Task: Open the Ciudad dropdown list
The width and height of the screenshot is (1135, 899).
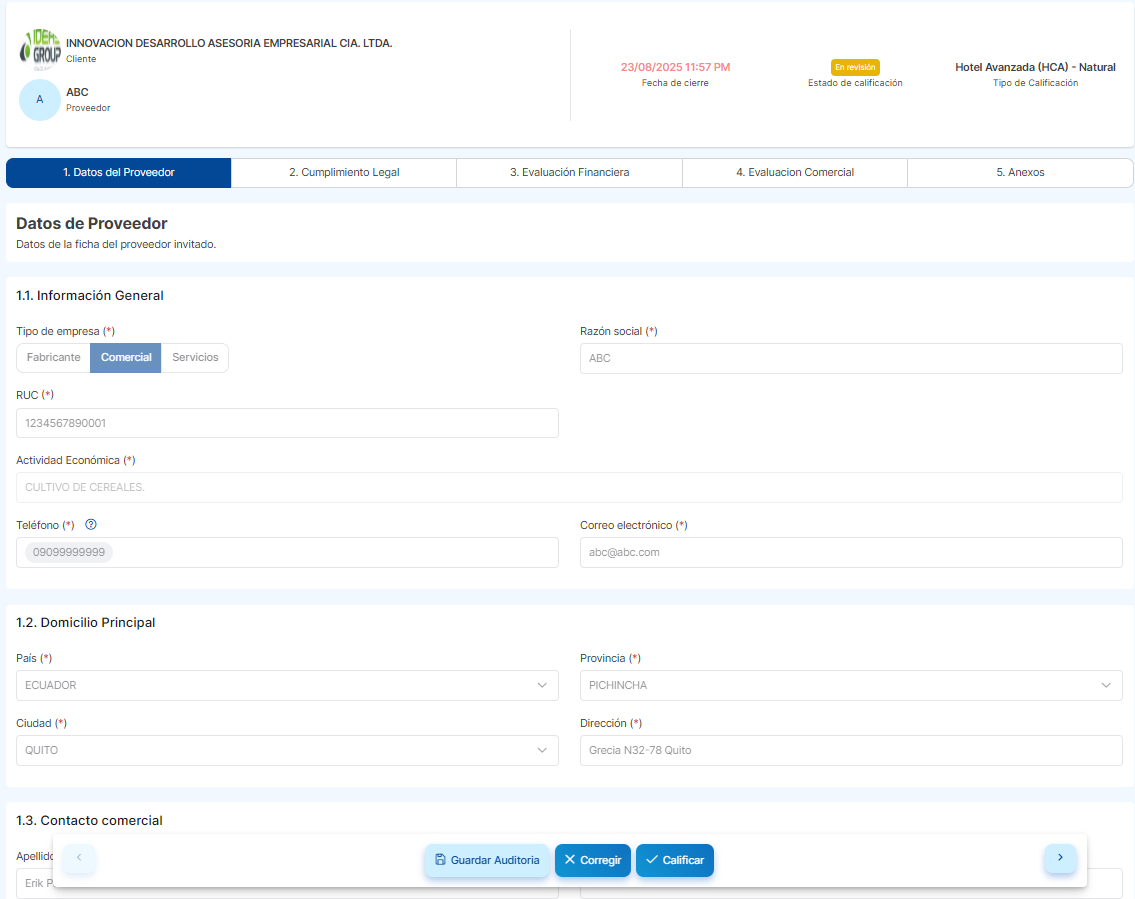Action: (287, 751)
